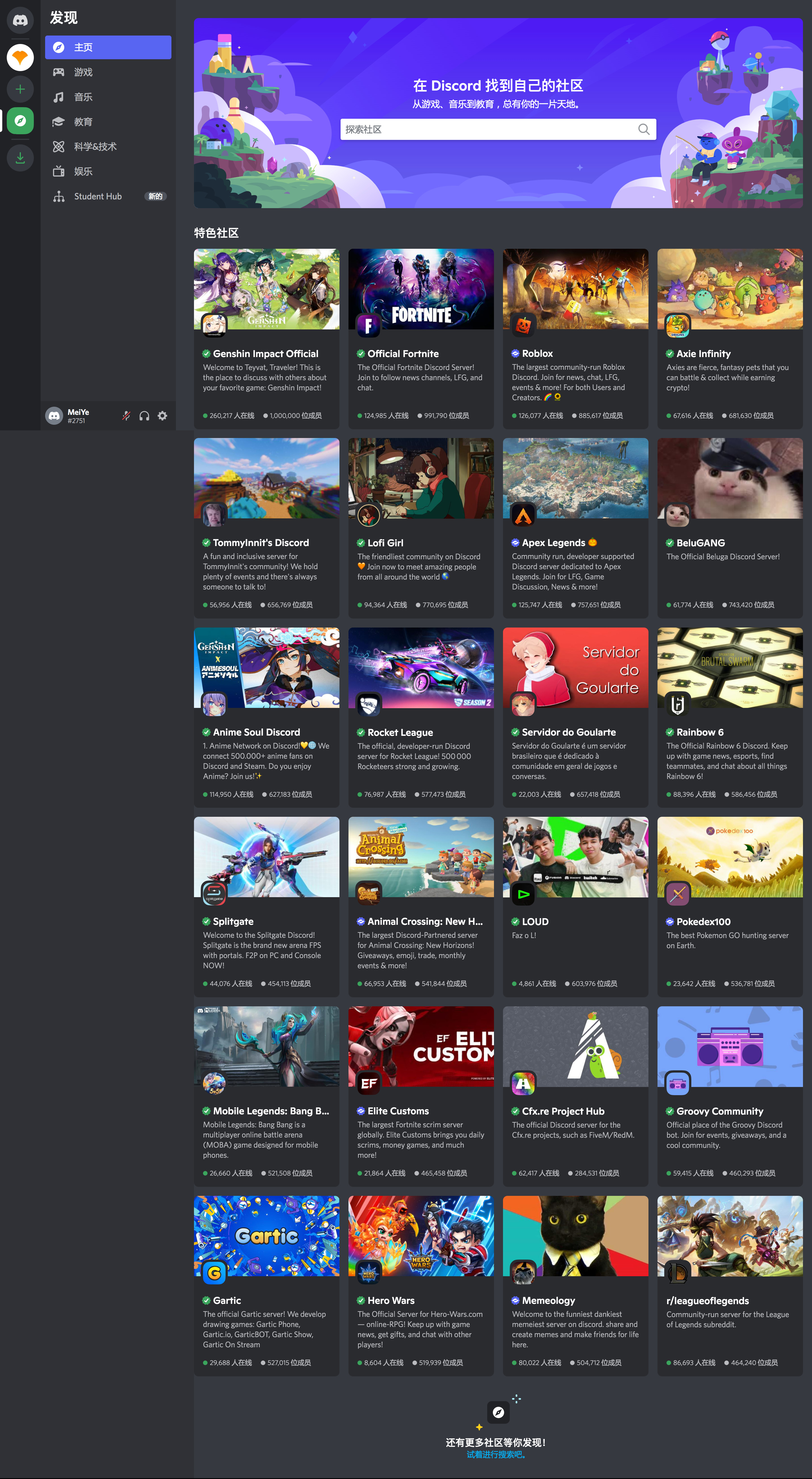Click the Gartic G server icon
This screenshot has height=1479, width=812.
[x=214, y=1273]
